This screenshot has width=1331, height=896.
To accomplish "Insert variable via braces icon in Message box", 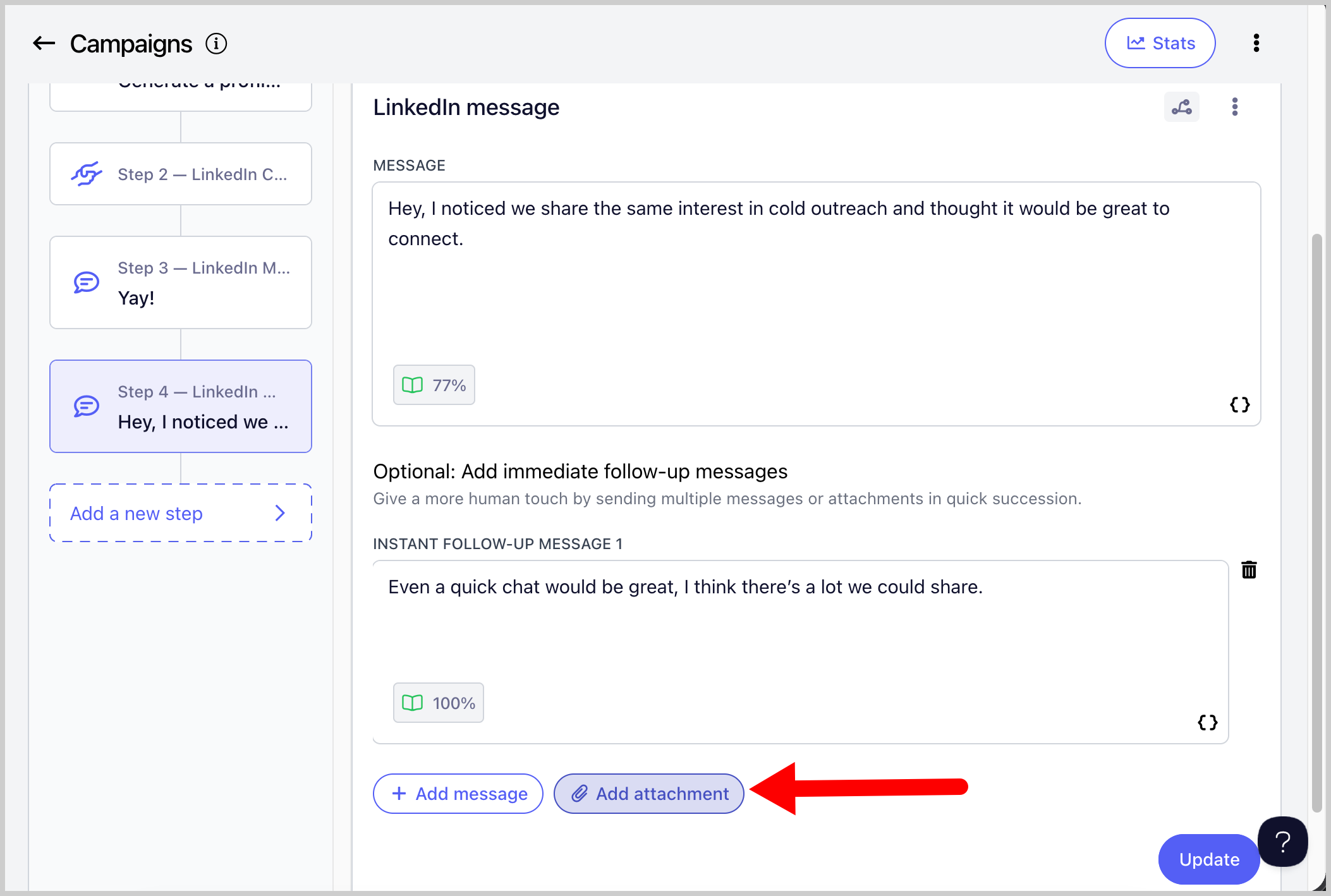I will coord(1239,404).
